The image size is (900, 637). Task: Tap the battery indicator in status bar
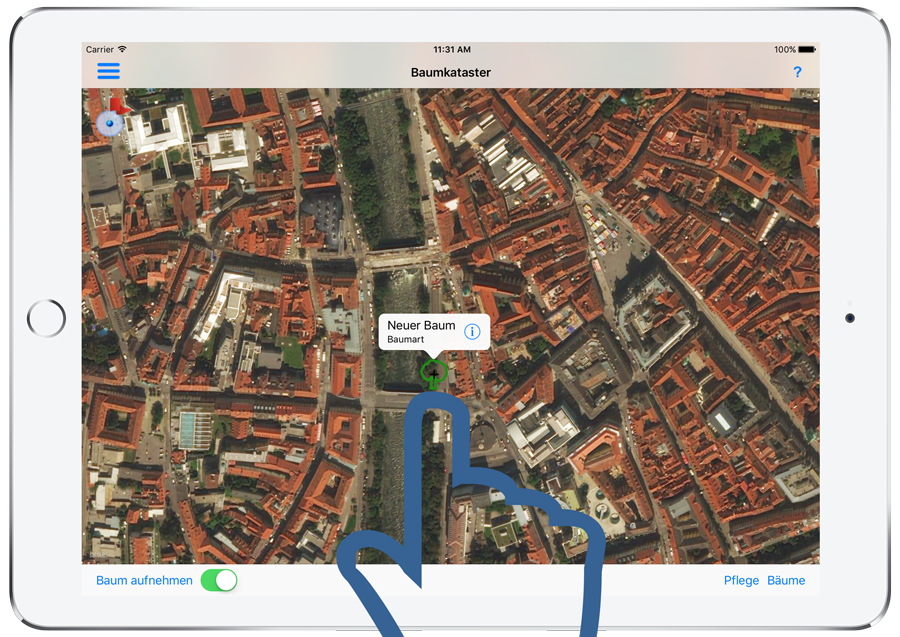807,49
